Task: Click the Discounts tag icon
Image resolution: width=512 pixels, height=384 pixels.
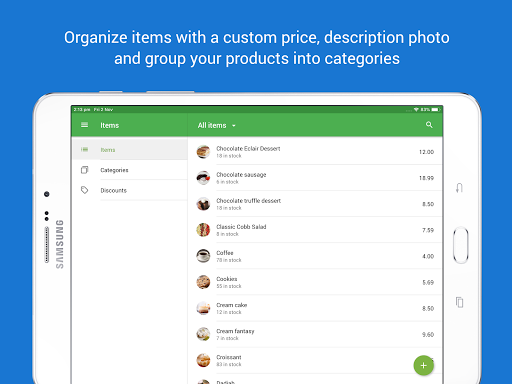Action: tap(84, 190)
